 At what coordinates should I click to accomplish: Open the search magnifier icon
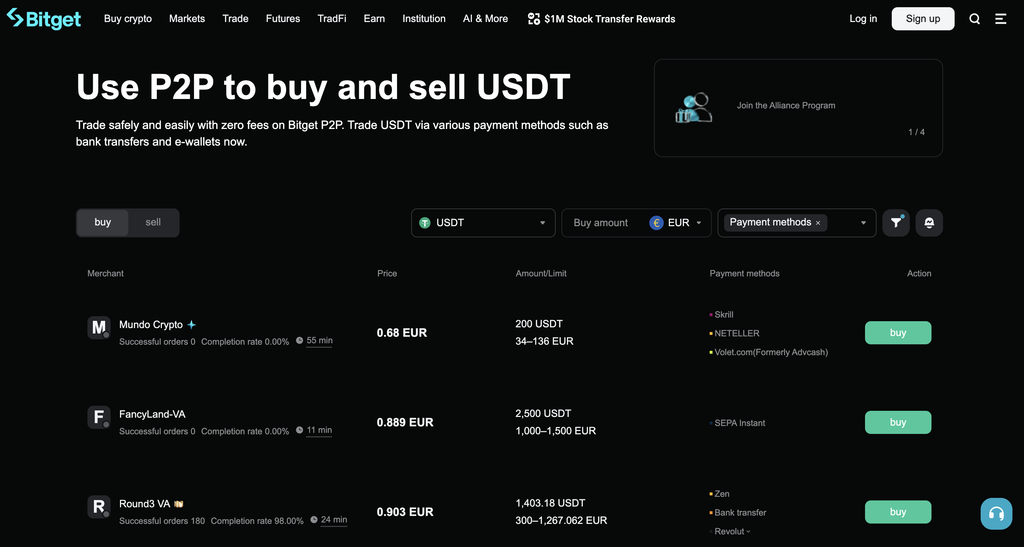pos(974,19)
